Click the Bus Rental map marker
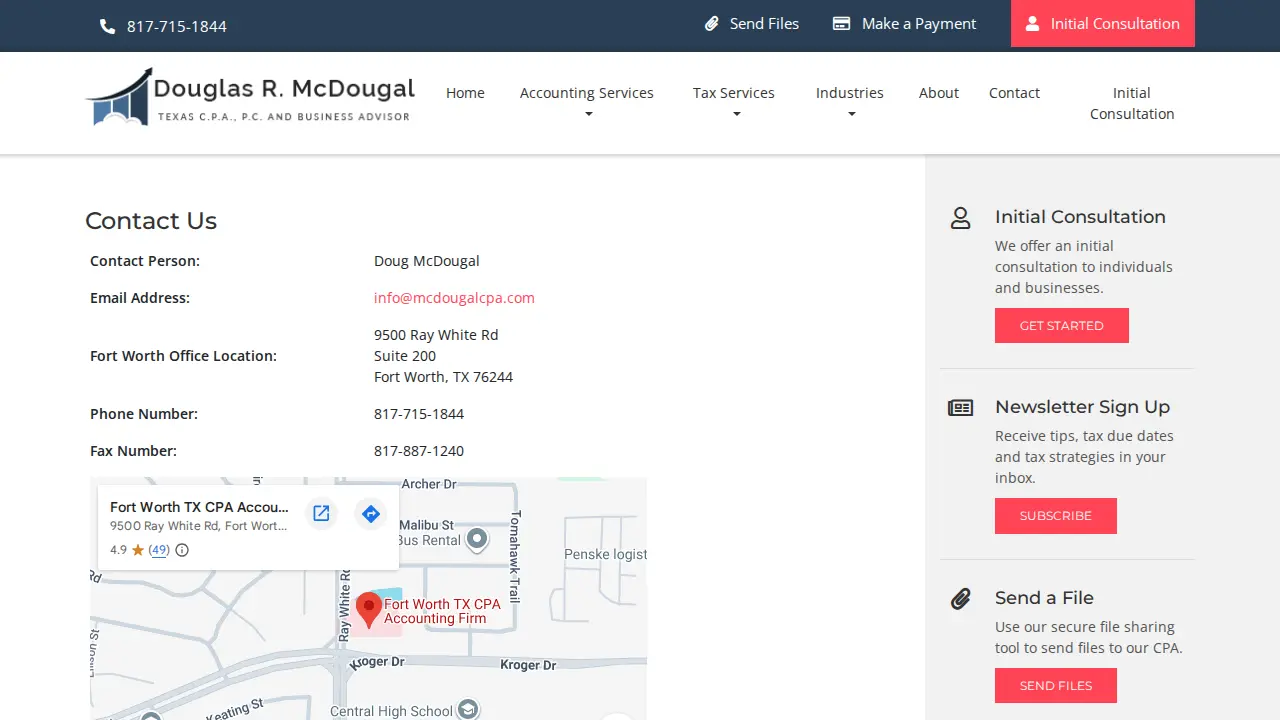This screenshot has width=1280, height=720. (x=478, y=539)
